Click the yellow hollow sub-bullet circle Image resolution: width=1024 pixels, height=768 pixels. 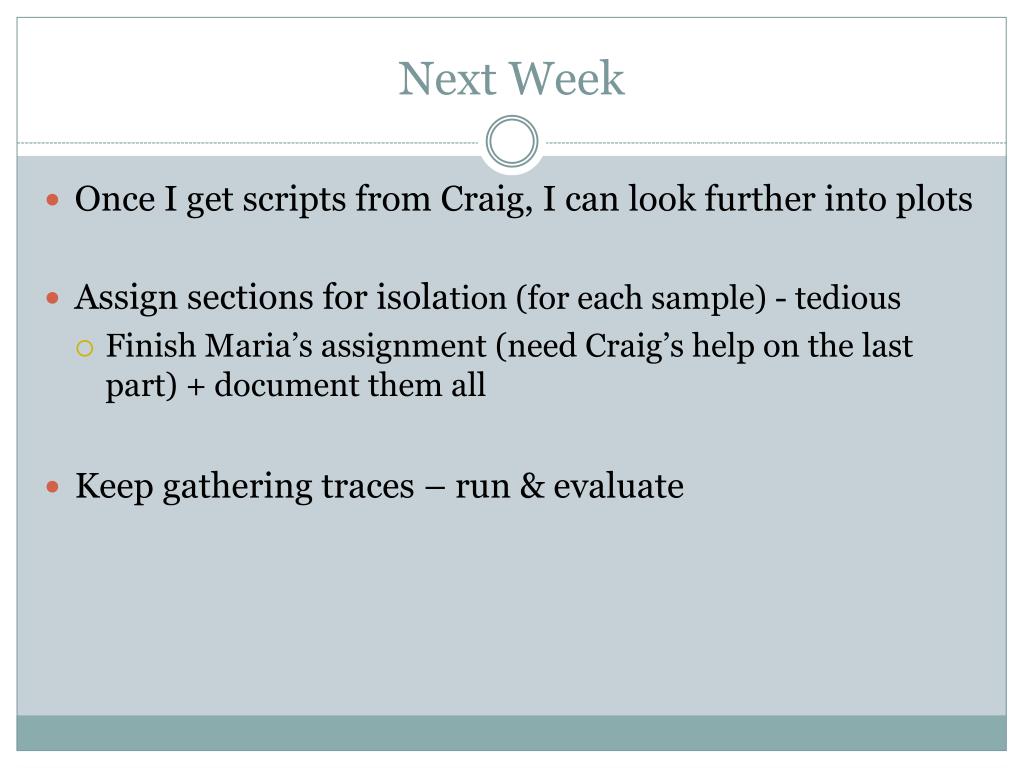(x=84, y=348)
